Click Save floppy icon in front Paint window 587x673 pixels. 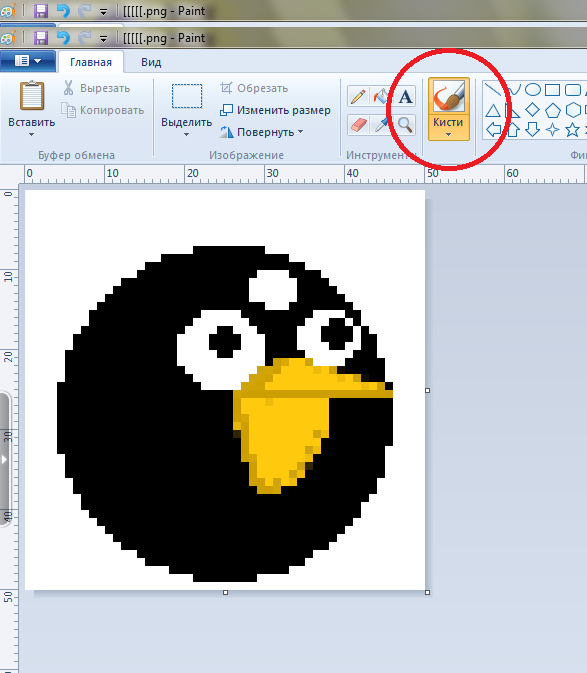(x=41, y=38)
